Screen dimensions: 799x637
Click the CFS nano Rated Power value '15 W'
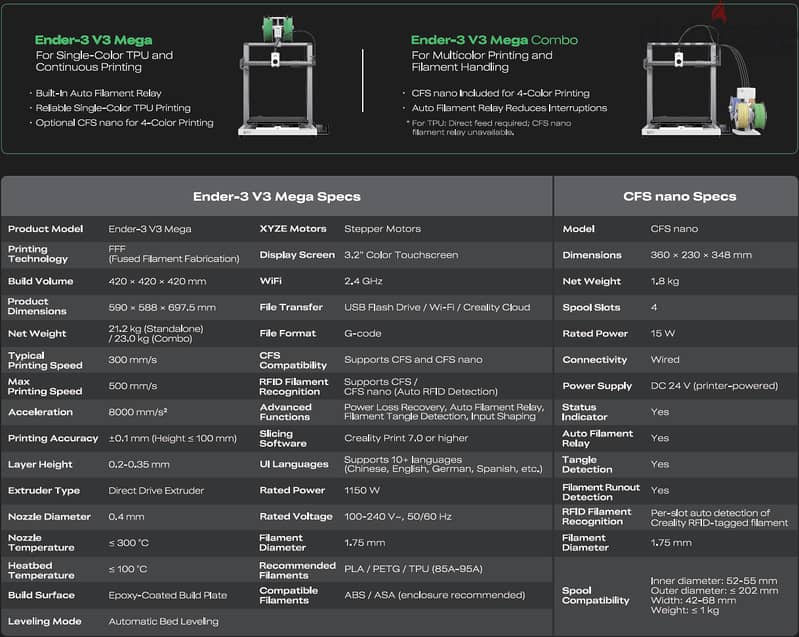point(663,333)
